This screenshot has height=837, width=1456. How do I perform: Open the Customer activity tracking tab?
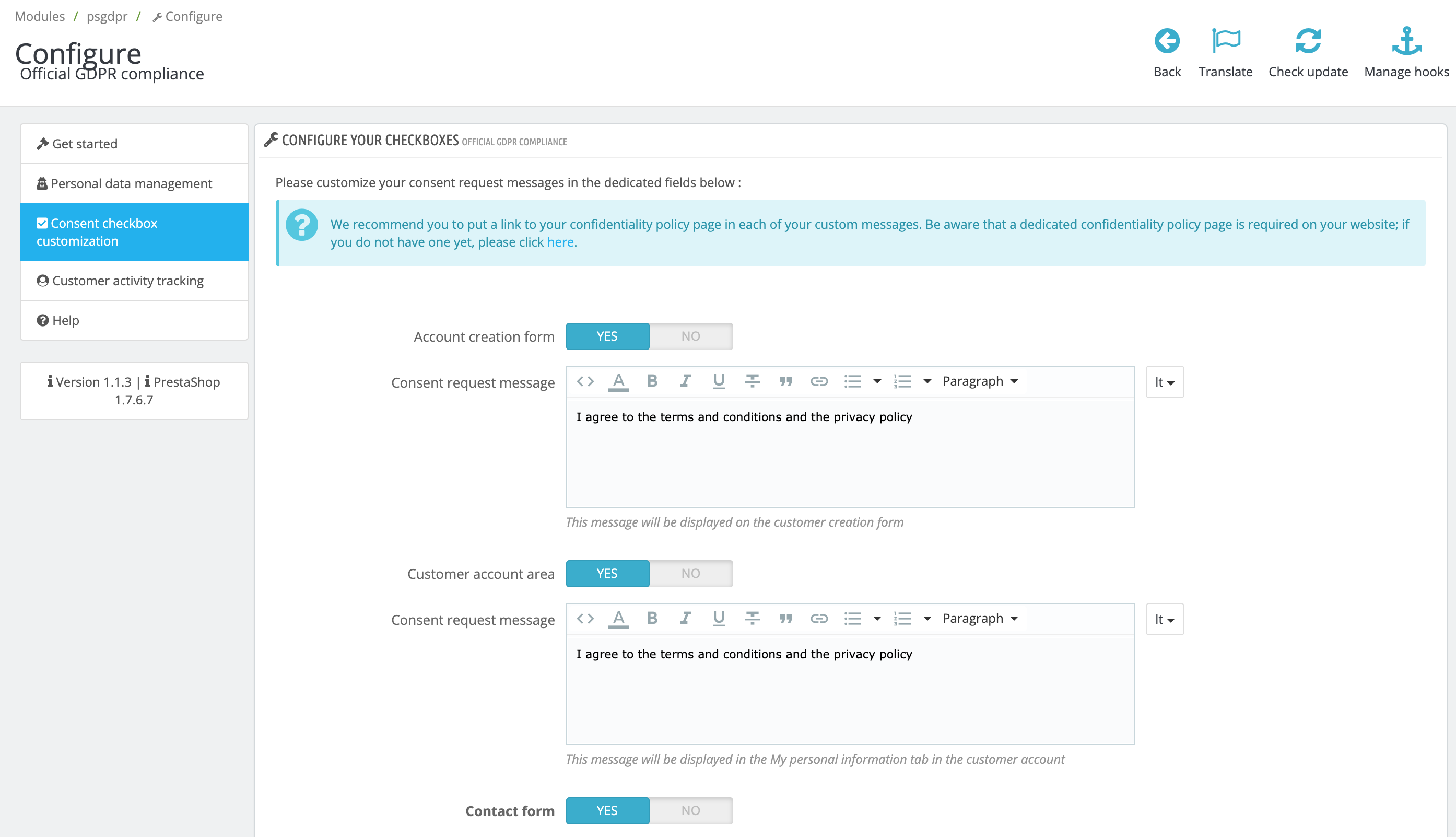pos(127,281)
